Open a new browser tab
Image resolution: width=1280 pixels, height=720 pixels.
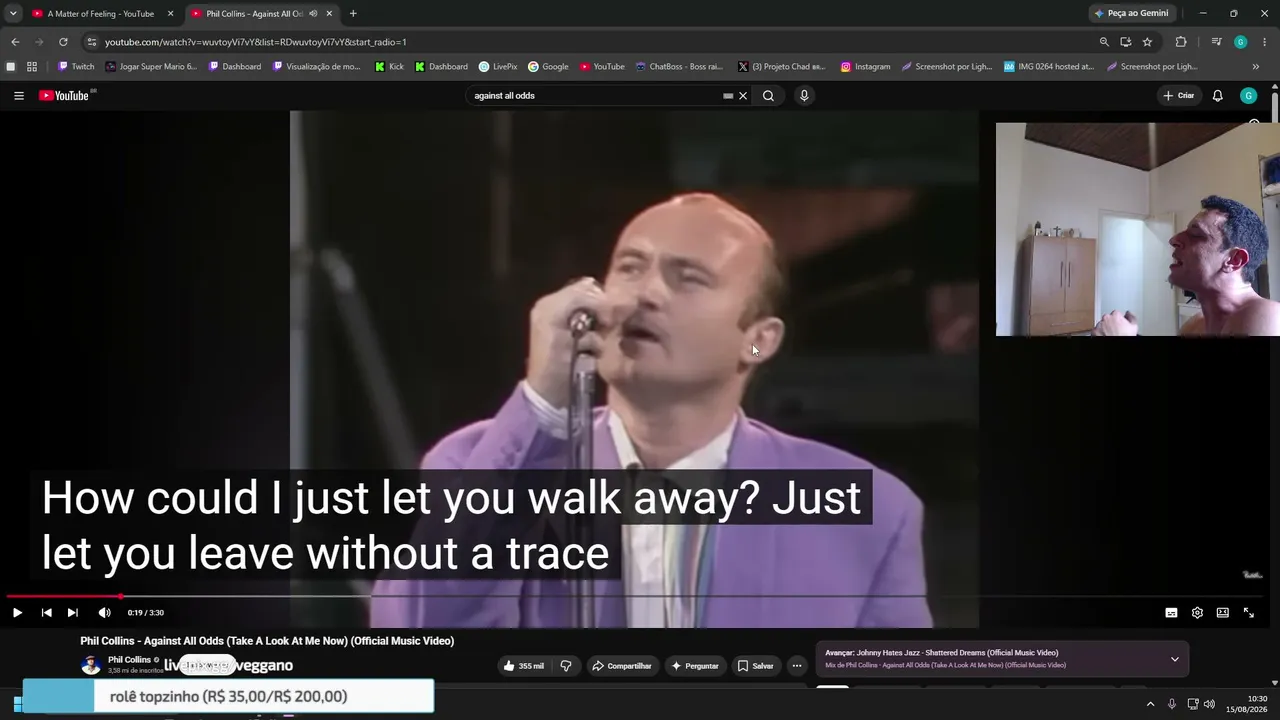pos(353,14)
